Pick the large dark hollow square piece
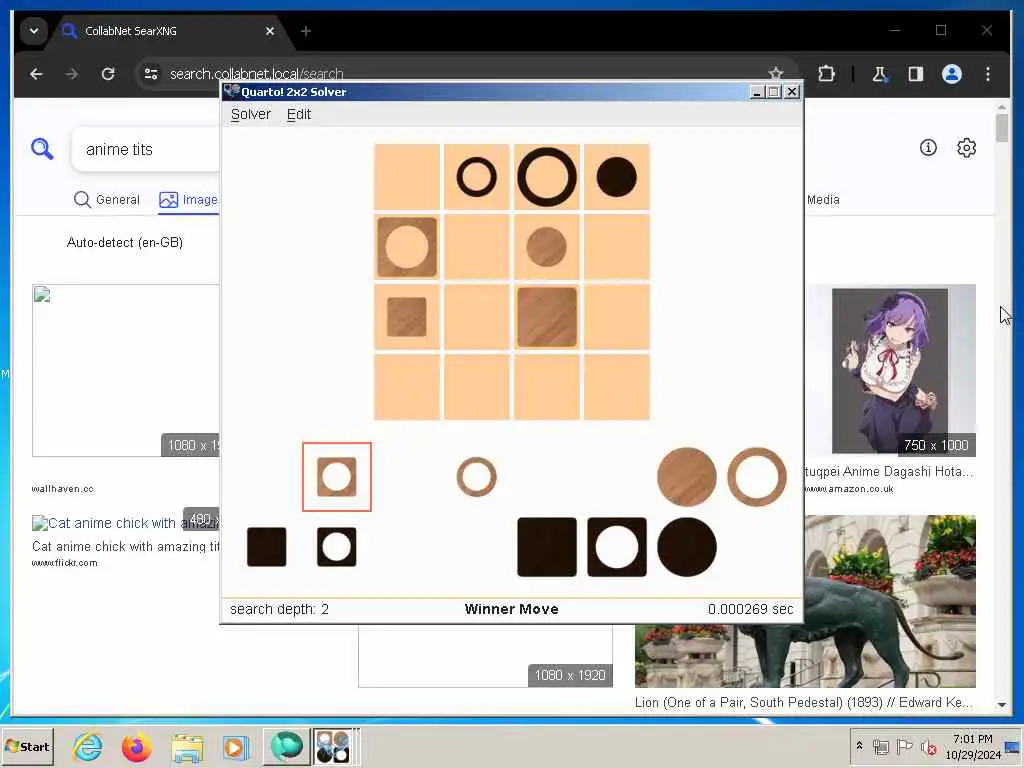 616,547
